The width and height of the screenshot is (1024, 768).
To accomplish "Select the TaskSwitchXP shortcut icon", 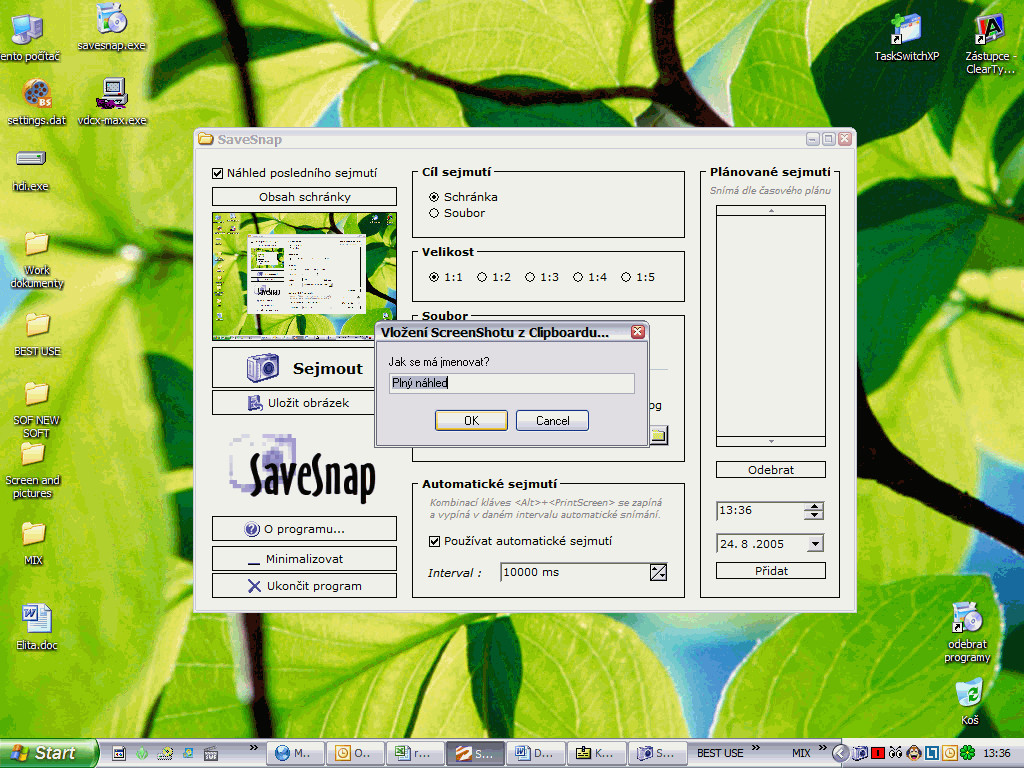I will (x=906, y=38).
